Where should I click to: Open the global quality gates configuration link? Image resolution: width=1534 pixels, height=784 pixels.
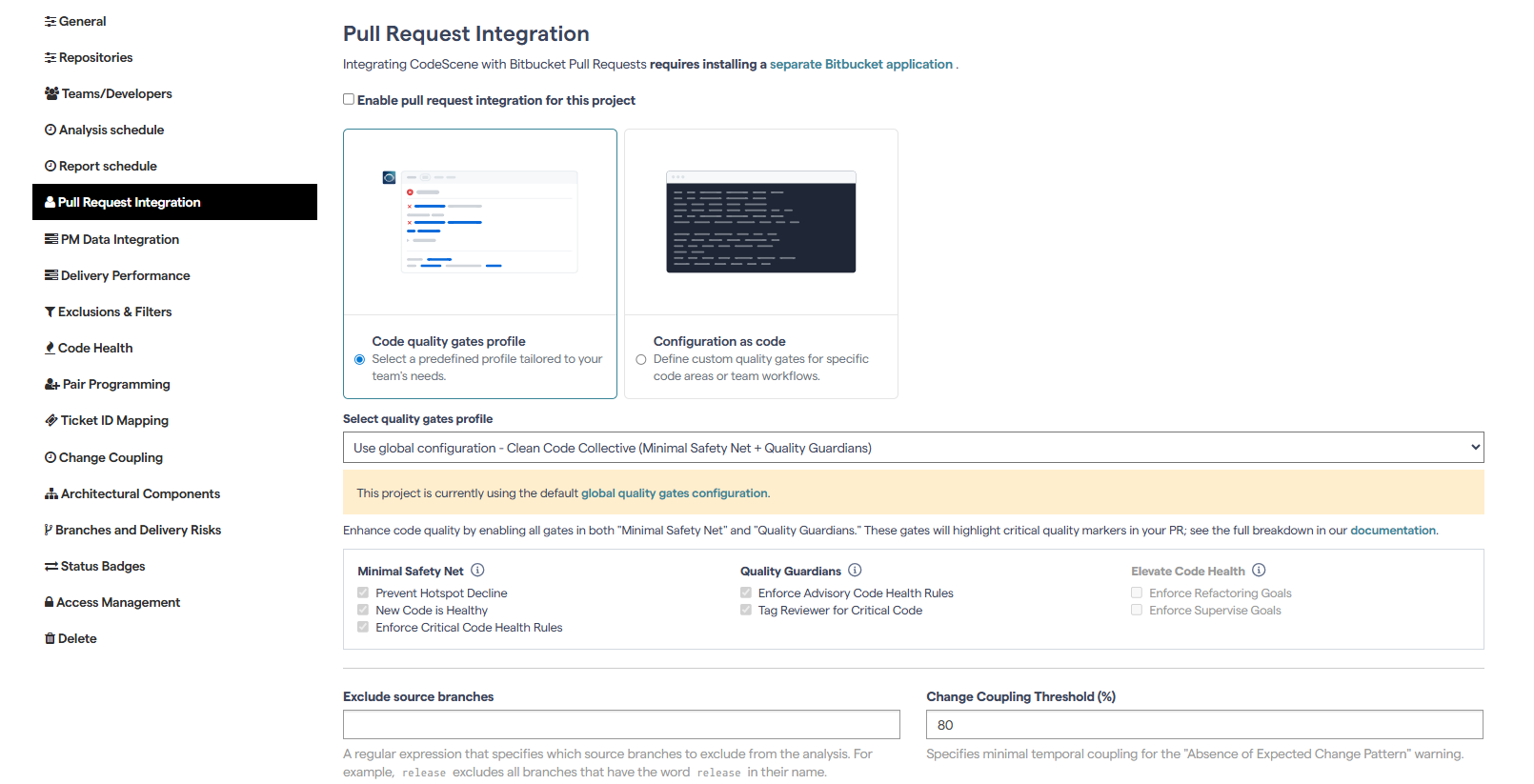(674, 493)
